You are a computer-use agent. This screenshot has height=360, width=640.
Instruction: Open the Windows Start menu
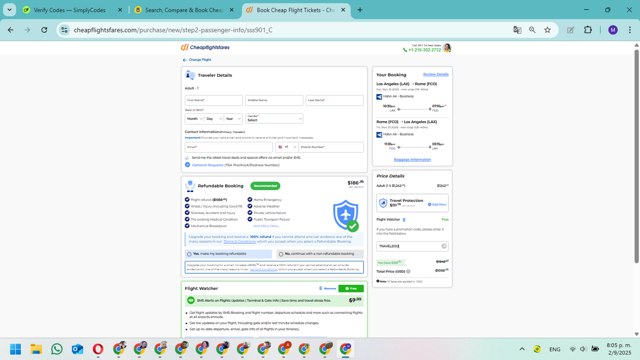tap(16, 349)
